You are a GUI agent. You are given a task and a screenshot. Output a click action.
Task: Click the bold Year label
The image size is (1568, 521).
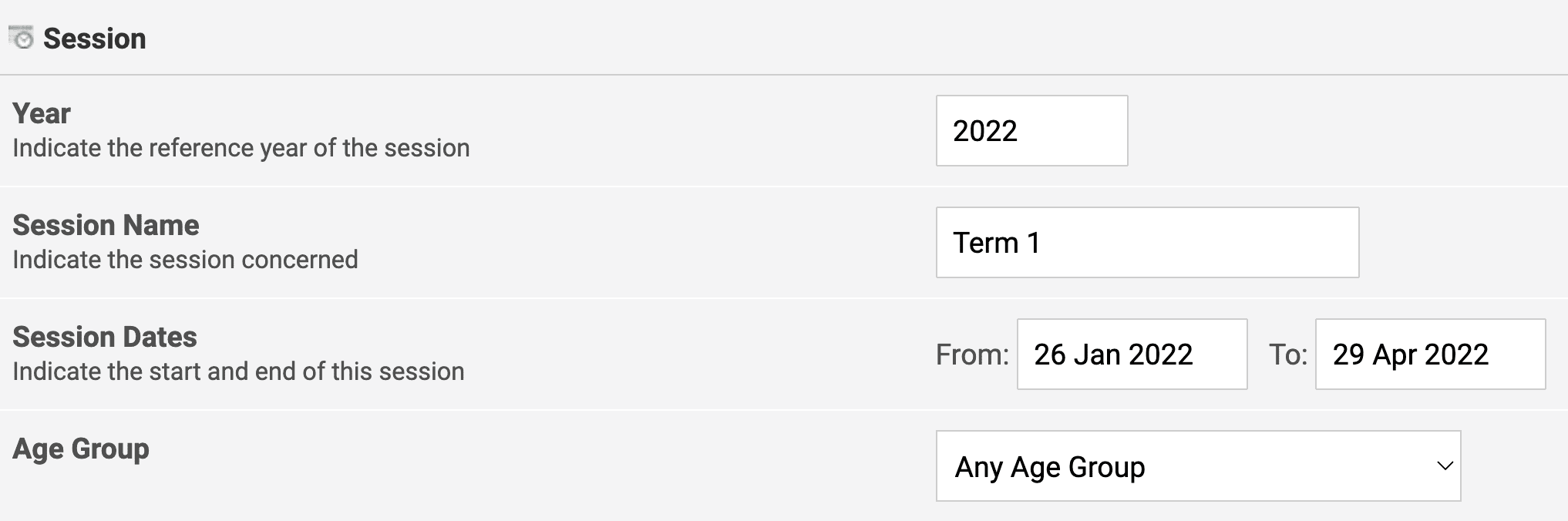(x=42, y=113)
